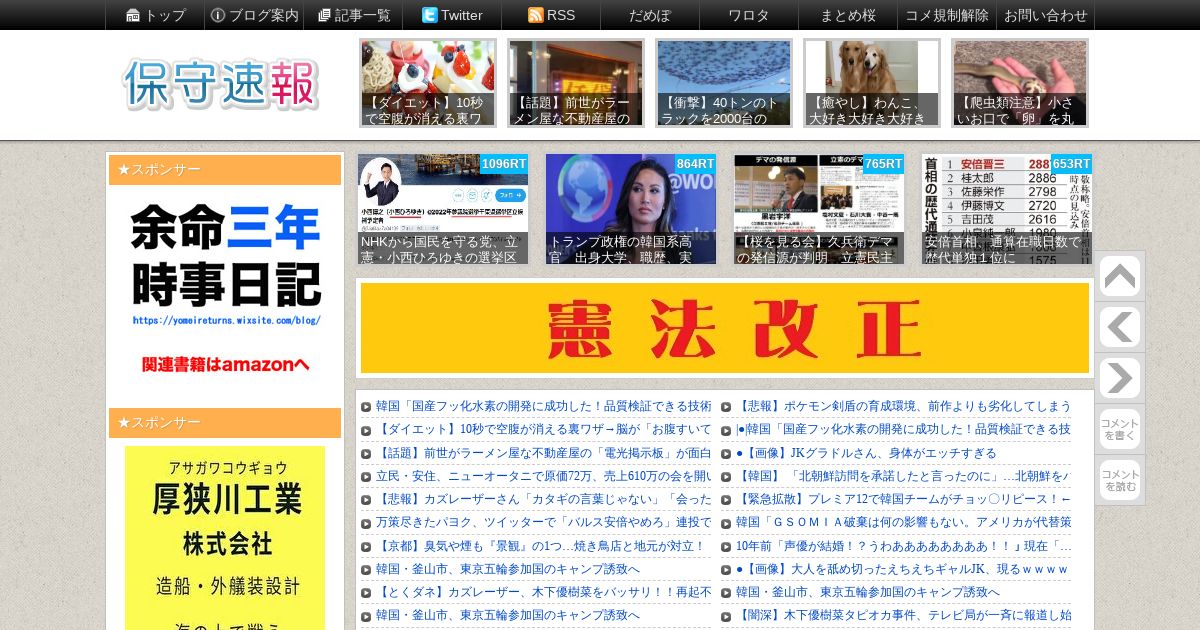Open the 864RT トランプ政権 card
The image size is (1200, 630).
point(631,209)
